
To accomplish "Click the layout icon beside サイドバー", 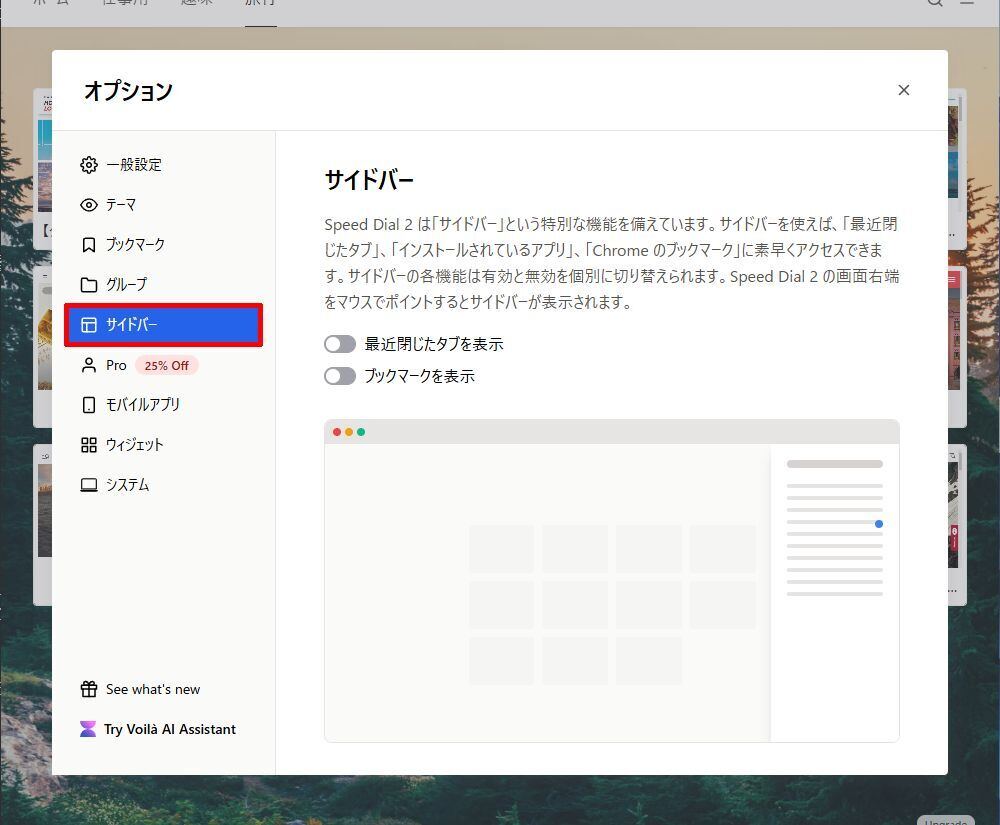I will (89, 325).
